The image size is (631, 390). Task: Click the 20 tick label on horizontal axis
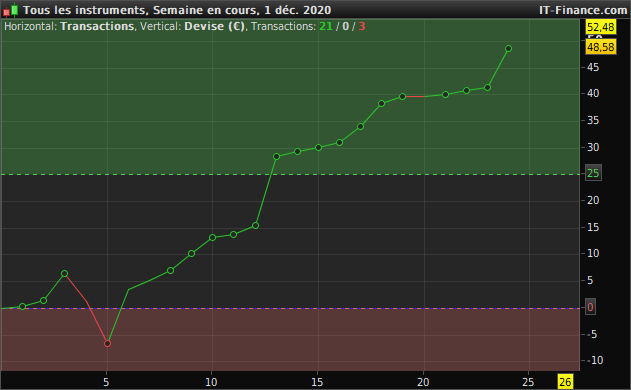coord(423,382)
